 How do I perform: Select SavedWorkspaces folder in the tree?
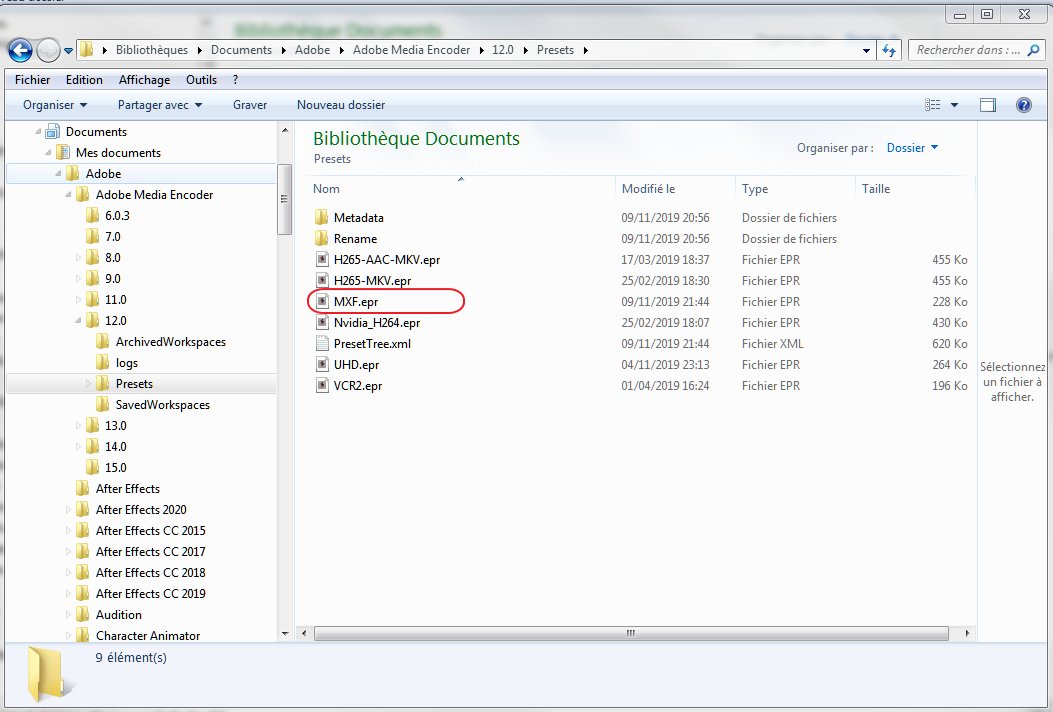point(163,404)
